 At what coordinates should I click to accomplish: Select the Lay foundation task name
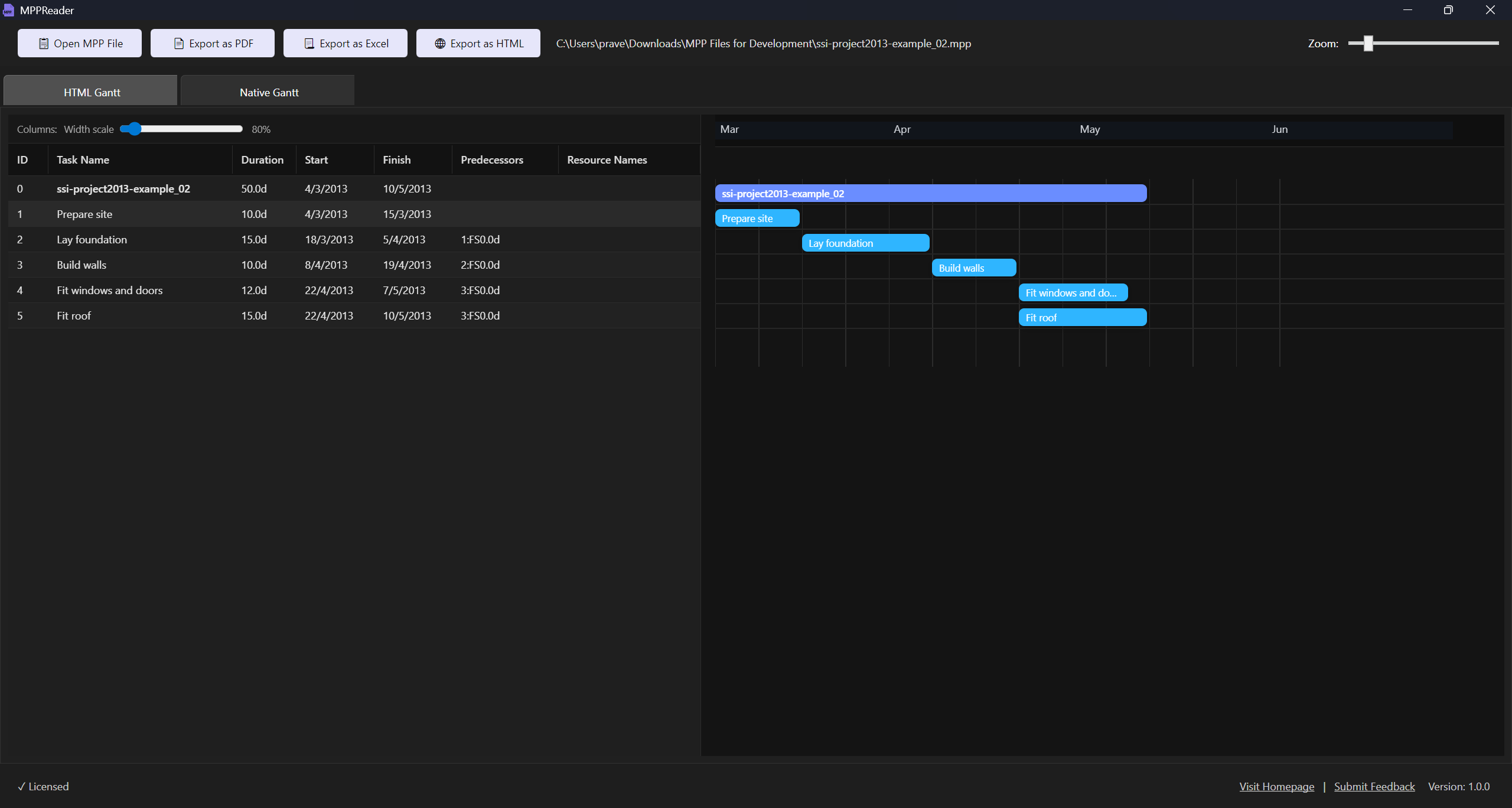(92, 240)
